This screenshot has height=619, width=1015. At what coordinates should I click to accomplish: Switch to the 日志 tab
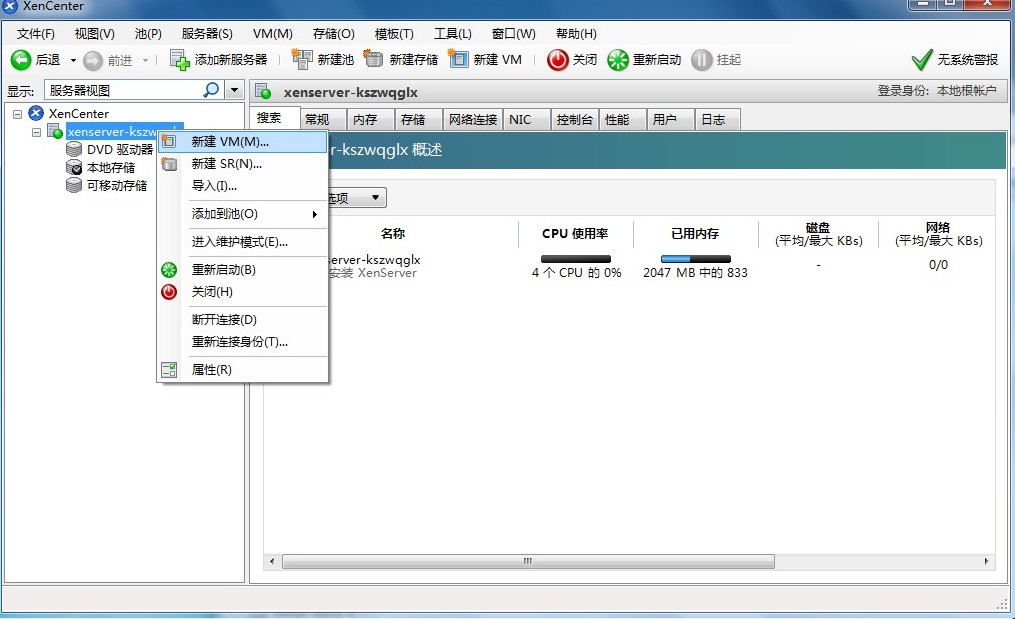(718, 119)
